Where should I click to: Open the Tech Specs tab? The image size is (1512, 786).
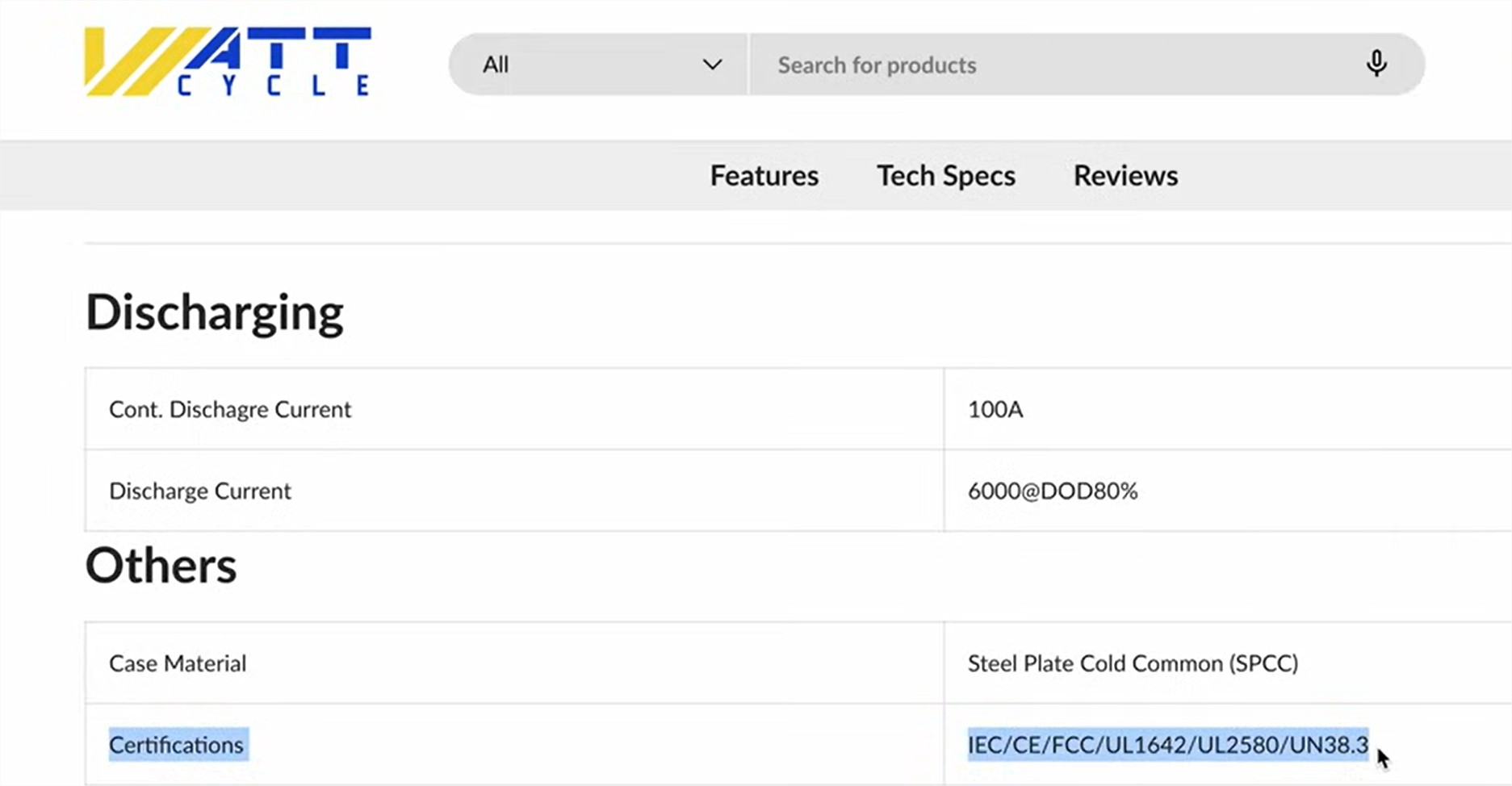pos(945,176)
